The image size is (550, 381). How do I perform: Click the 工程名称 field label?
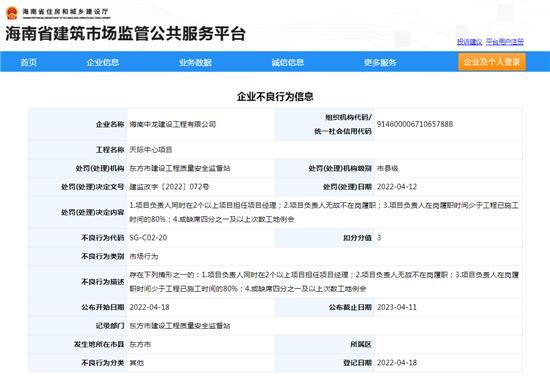tap(110, 150)
